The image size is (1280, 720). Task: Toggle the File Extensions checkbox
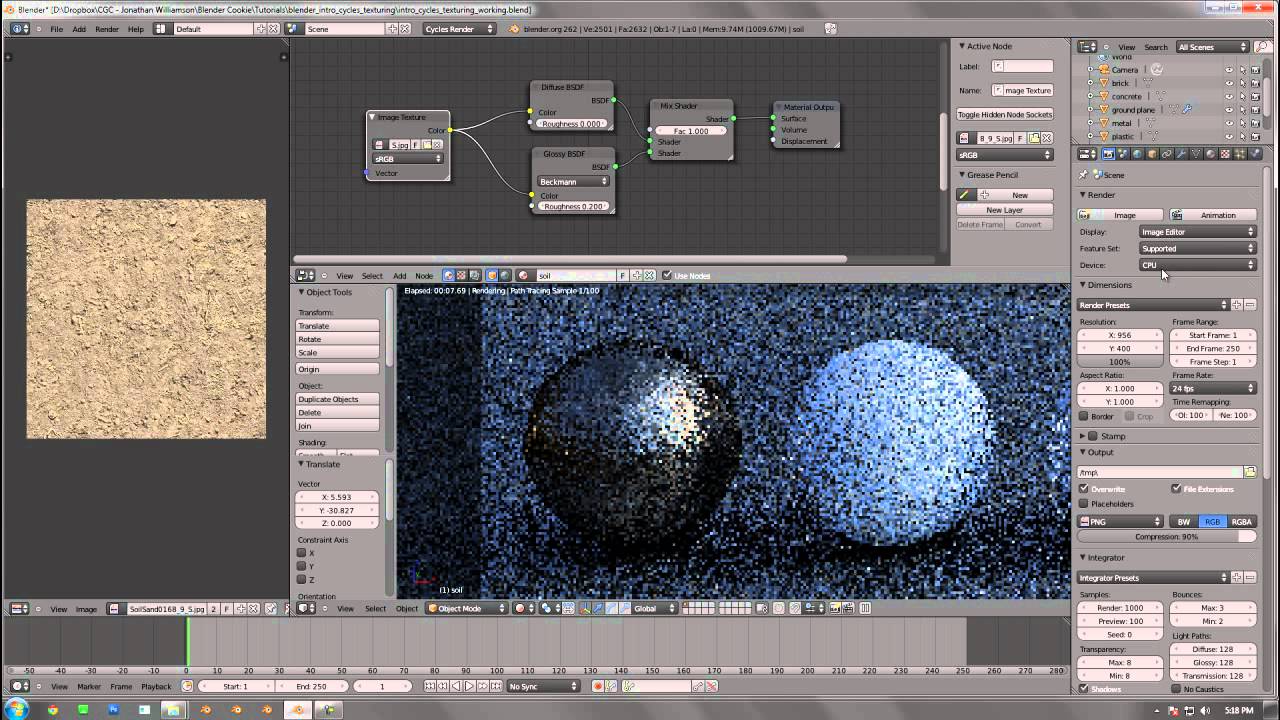click(1176, 489)
